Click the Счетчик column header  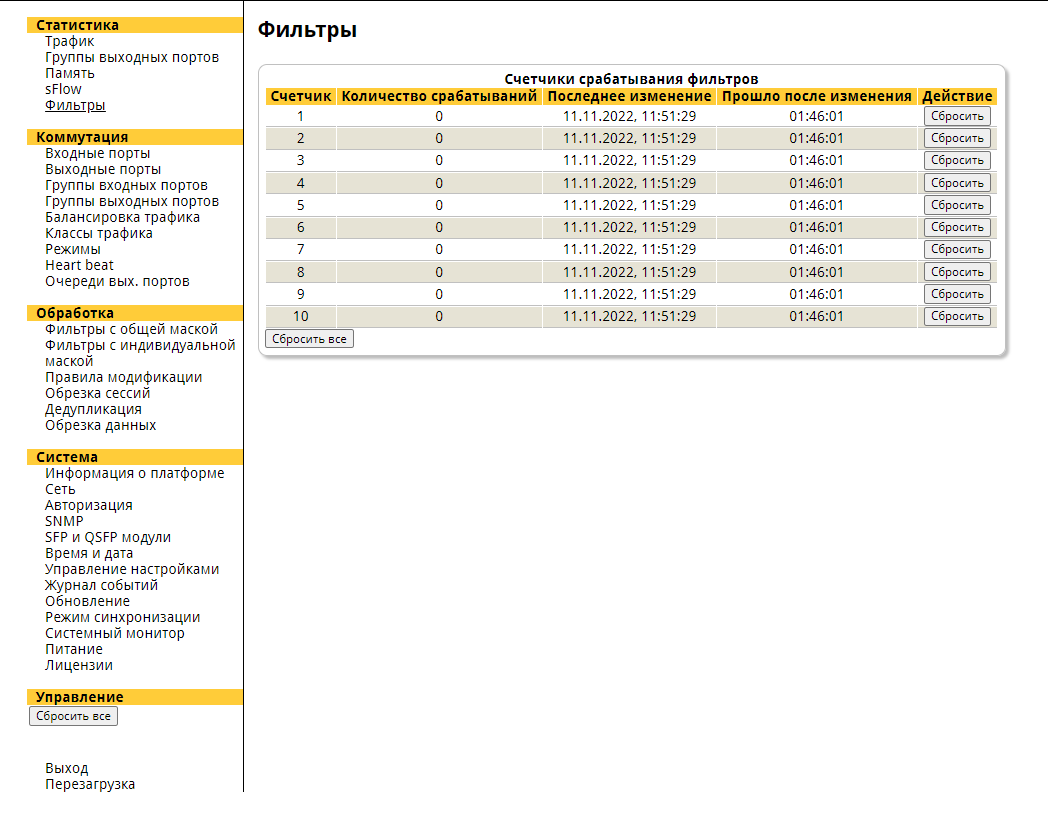tap(301, 96)
